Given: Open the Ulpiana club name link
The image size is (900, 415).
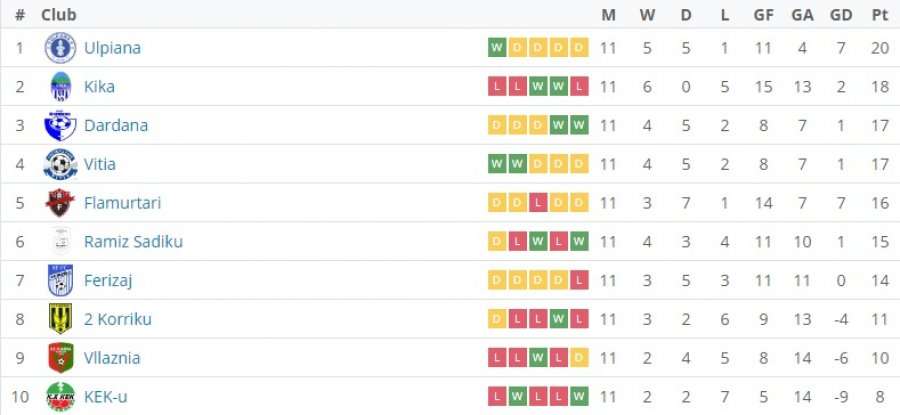Looking at the screenshot, I should point(112,48).
